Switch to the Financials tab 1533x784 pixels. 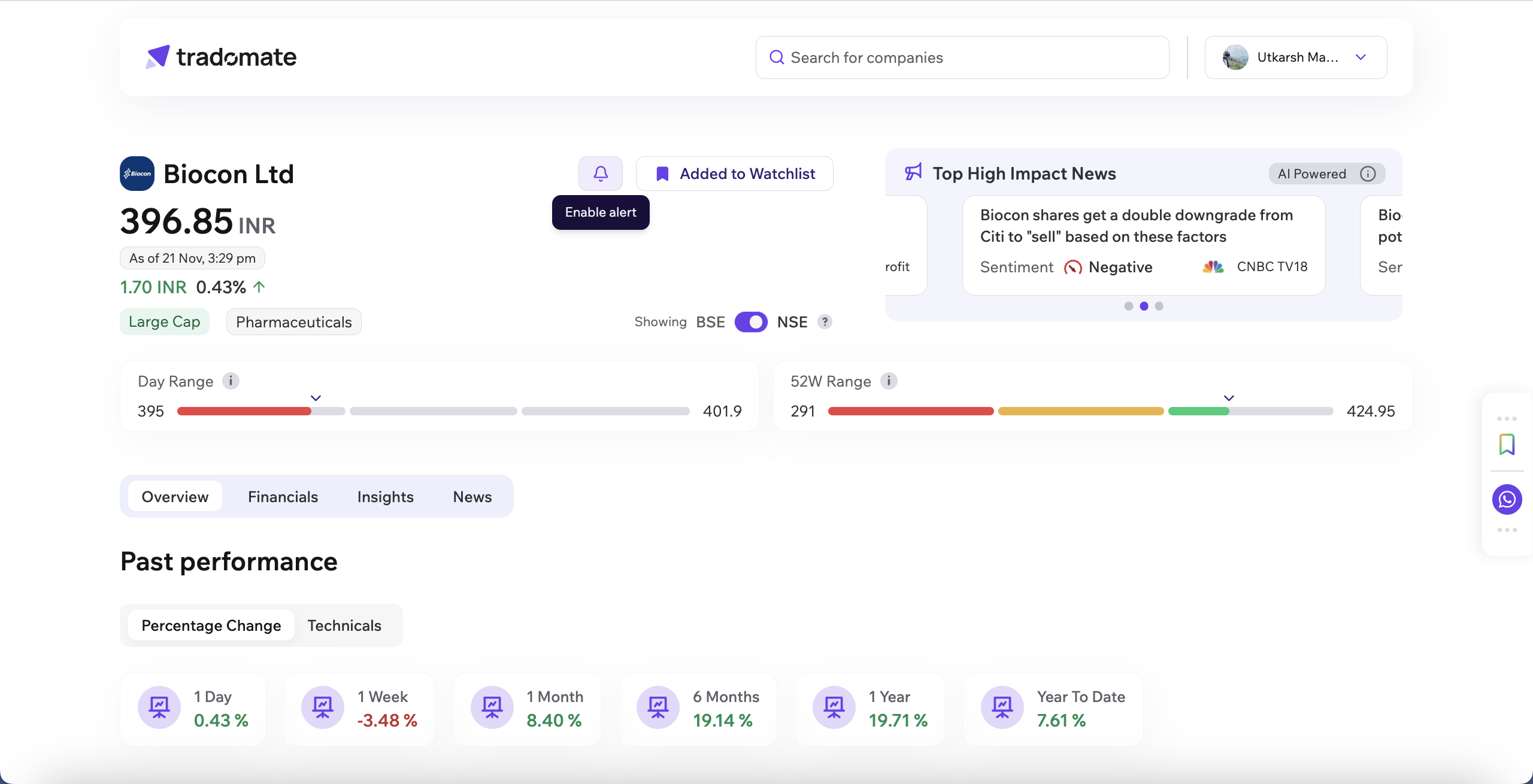coord(283,497)
